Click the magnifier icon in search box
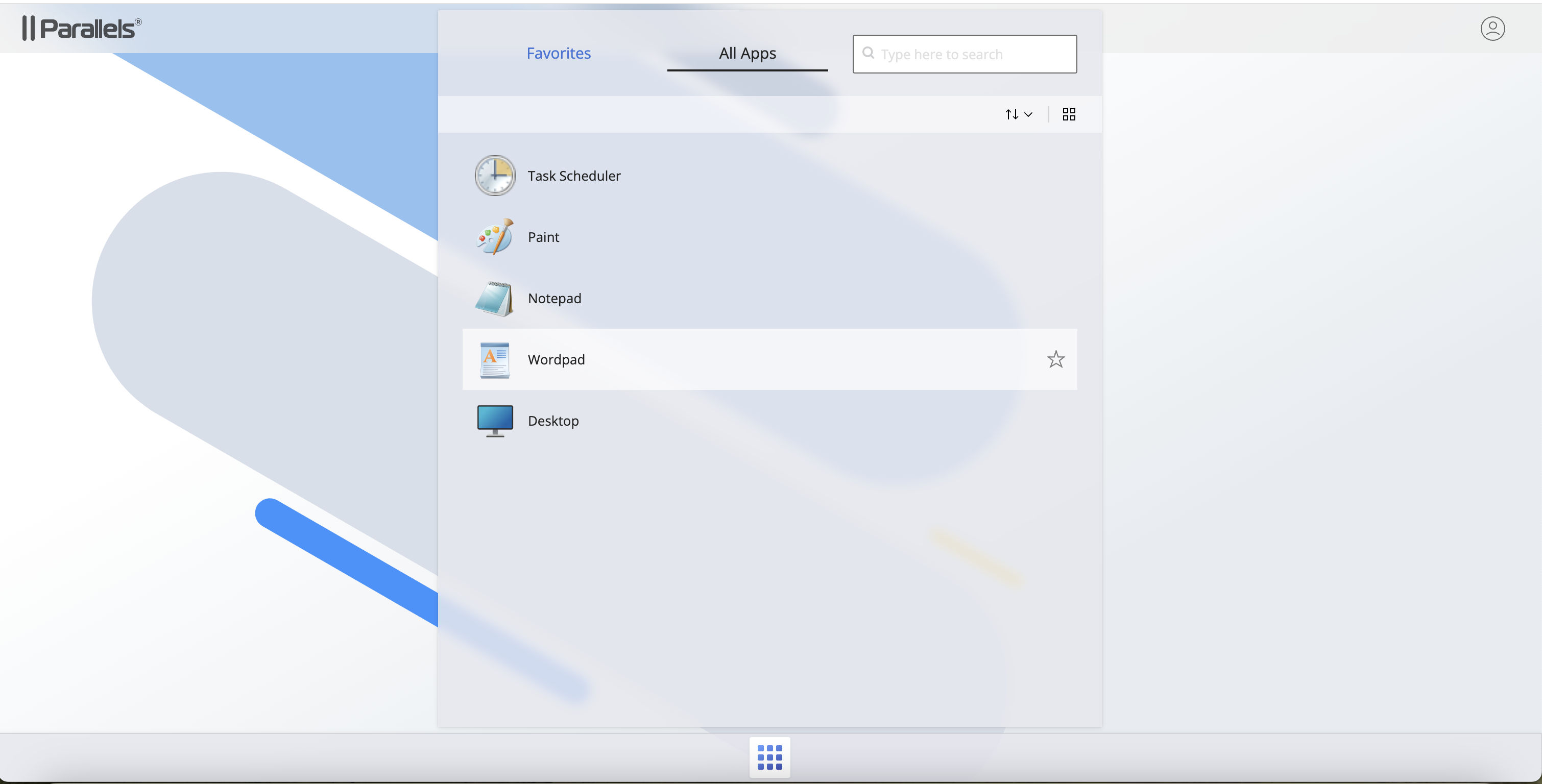 [868, 53]
